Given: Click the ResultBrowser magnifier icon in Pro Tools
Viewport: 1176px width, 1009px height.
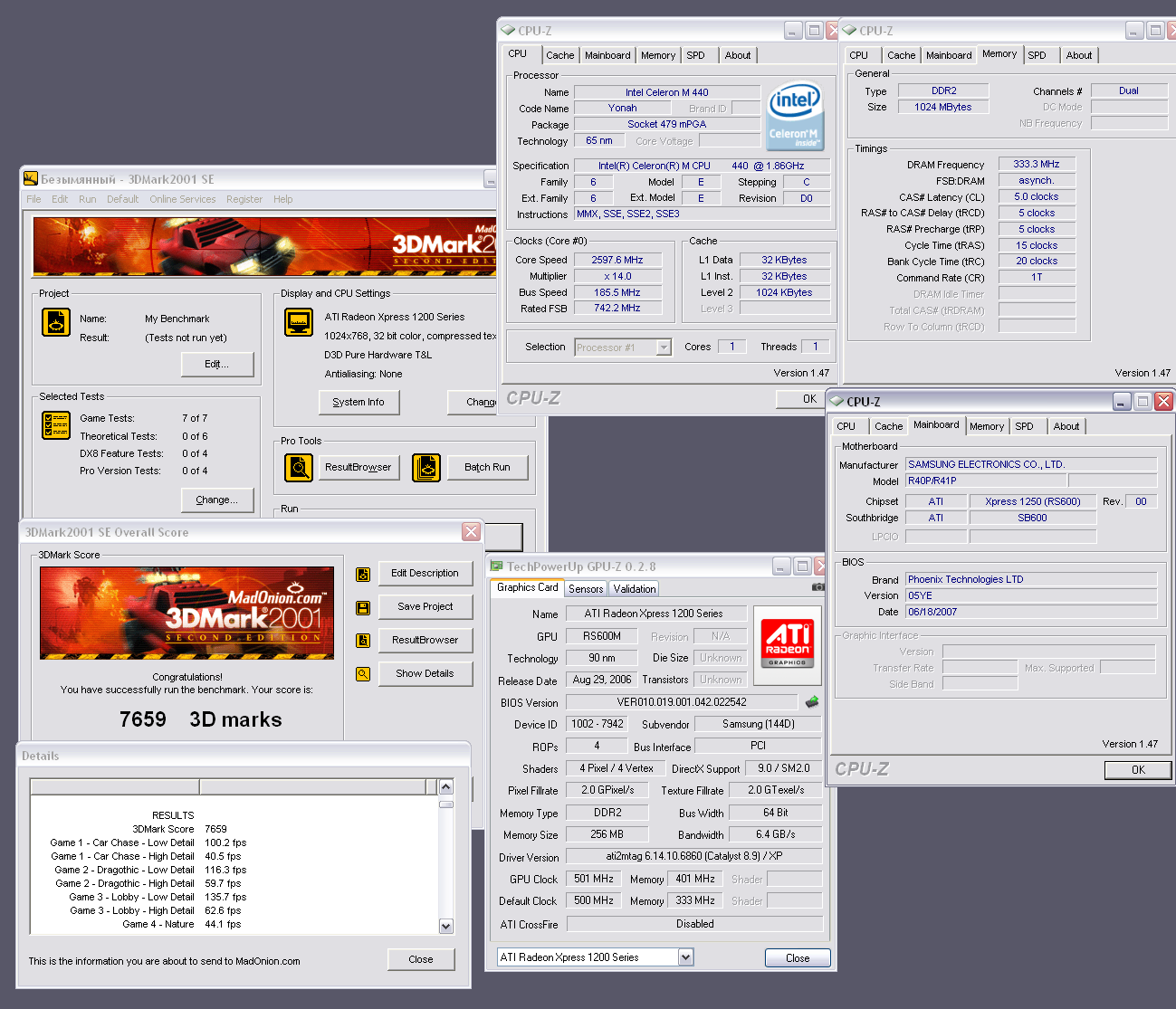Looking at the screenshot, I should (299, 467).
